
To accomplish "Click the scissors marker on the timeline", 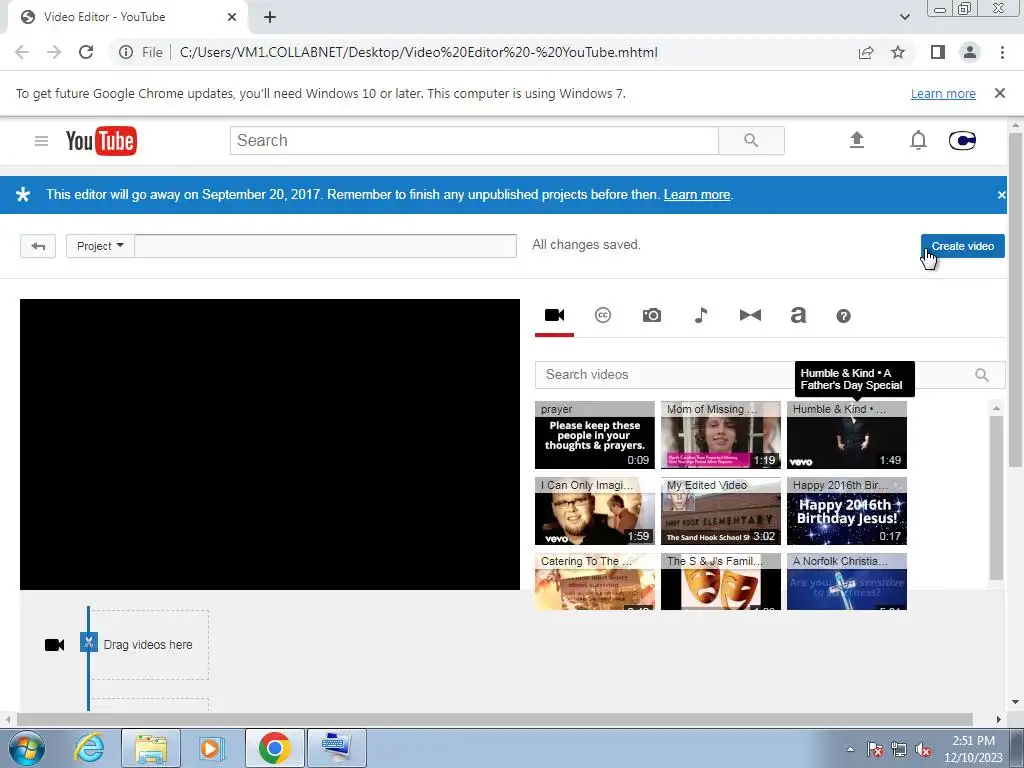I will click(x=89, y=642).
